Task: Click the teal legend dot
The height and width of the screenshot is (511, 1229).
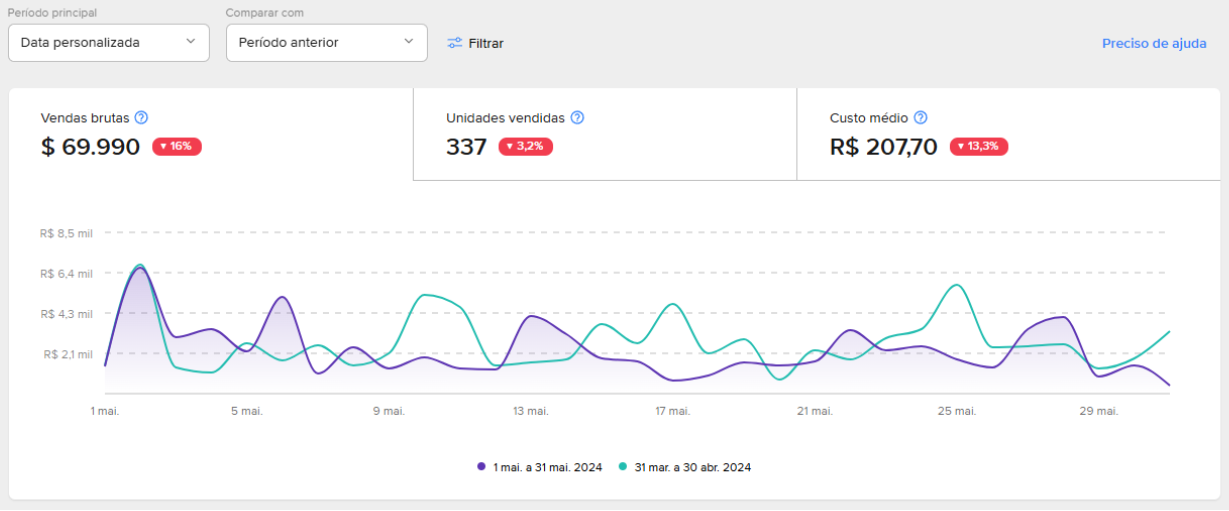Action: (623, 466)
